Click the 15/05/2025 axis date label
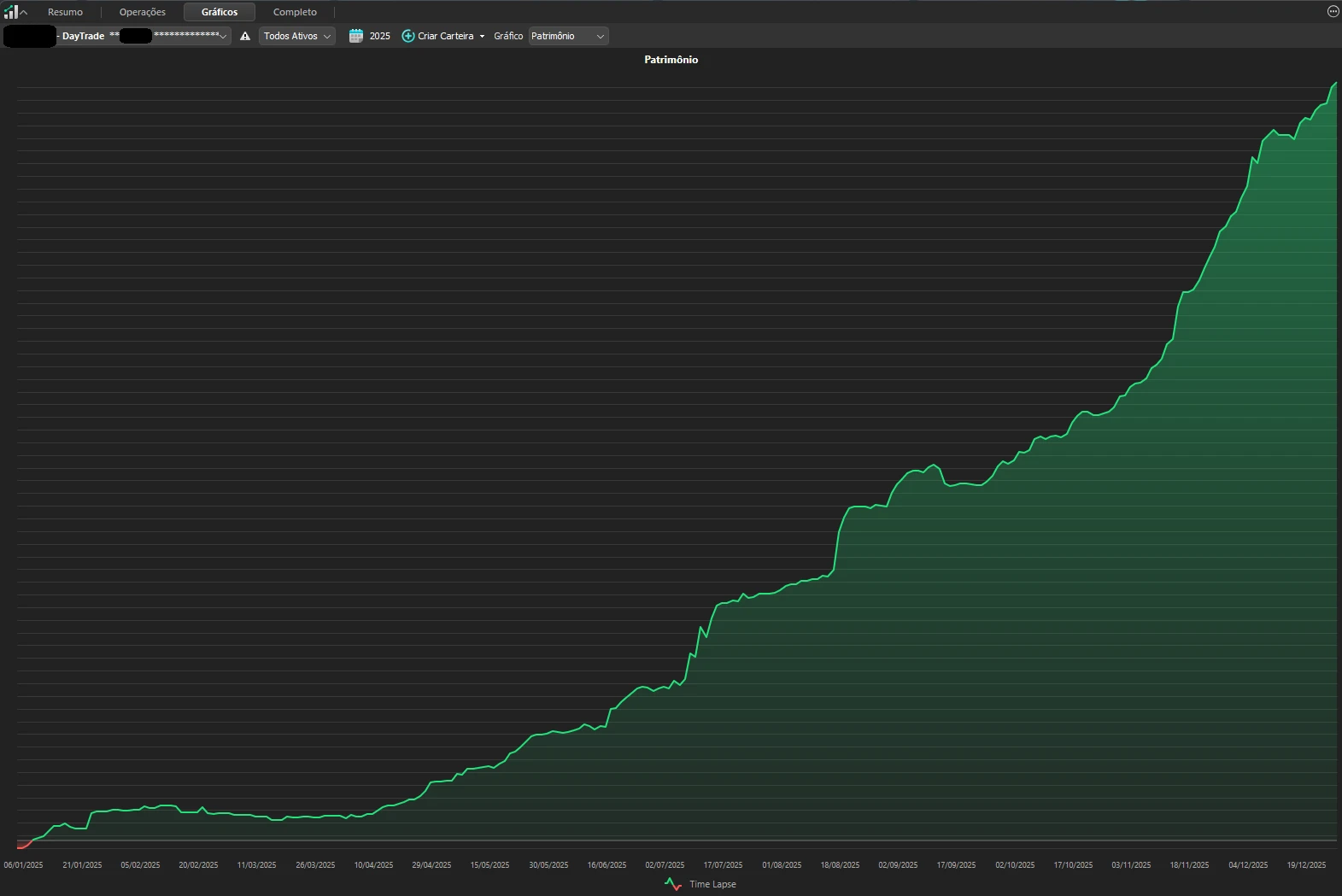Image resolution: width=1342 pixels, height=896 pixels. click(489, 864)
